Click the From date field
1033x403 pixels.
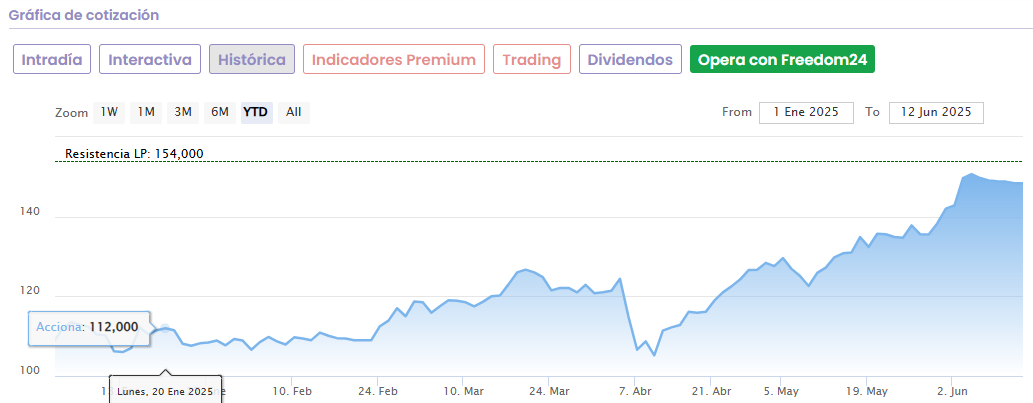tap(806, 112)
